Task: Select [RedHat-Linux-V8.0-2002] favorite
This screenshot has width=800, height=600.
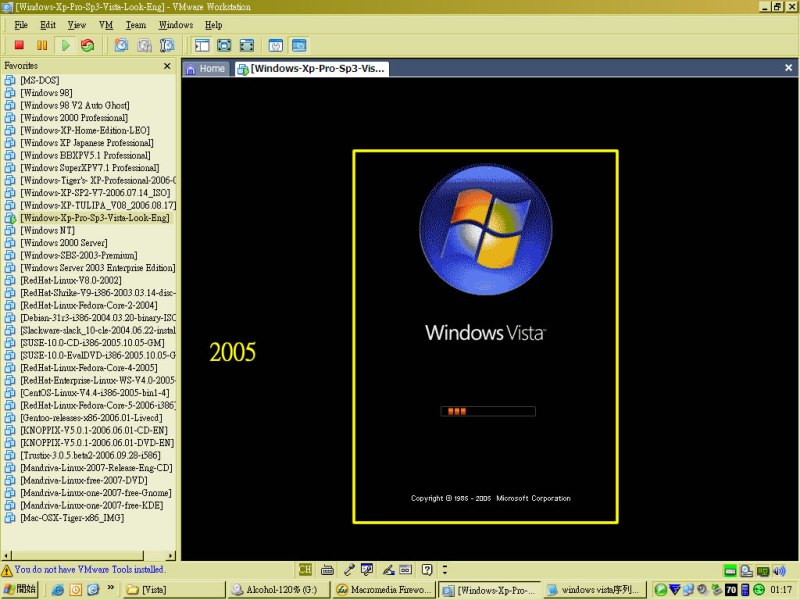Action: (x=71, y=280)
